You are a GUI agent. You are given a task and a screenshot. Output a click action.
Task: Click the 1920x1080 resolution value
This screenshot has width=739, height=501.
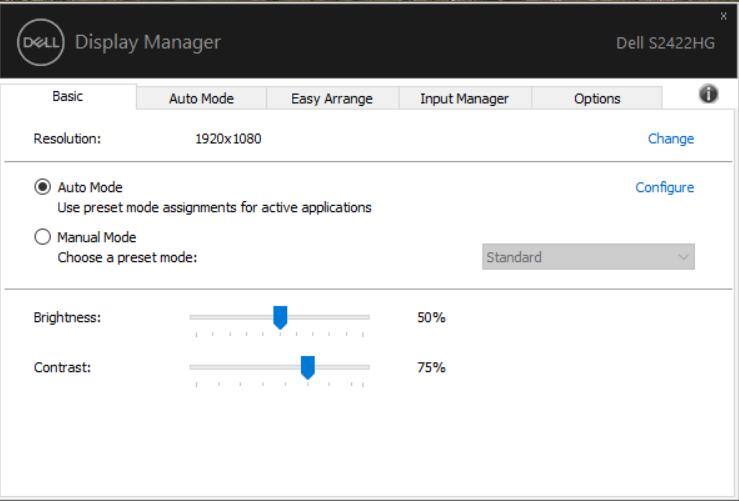(228, 139)
